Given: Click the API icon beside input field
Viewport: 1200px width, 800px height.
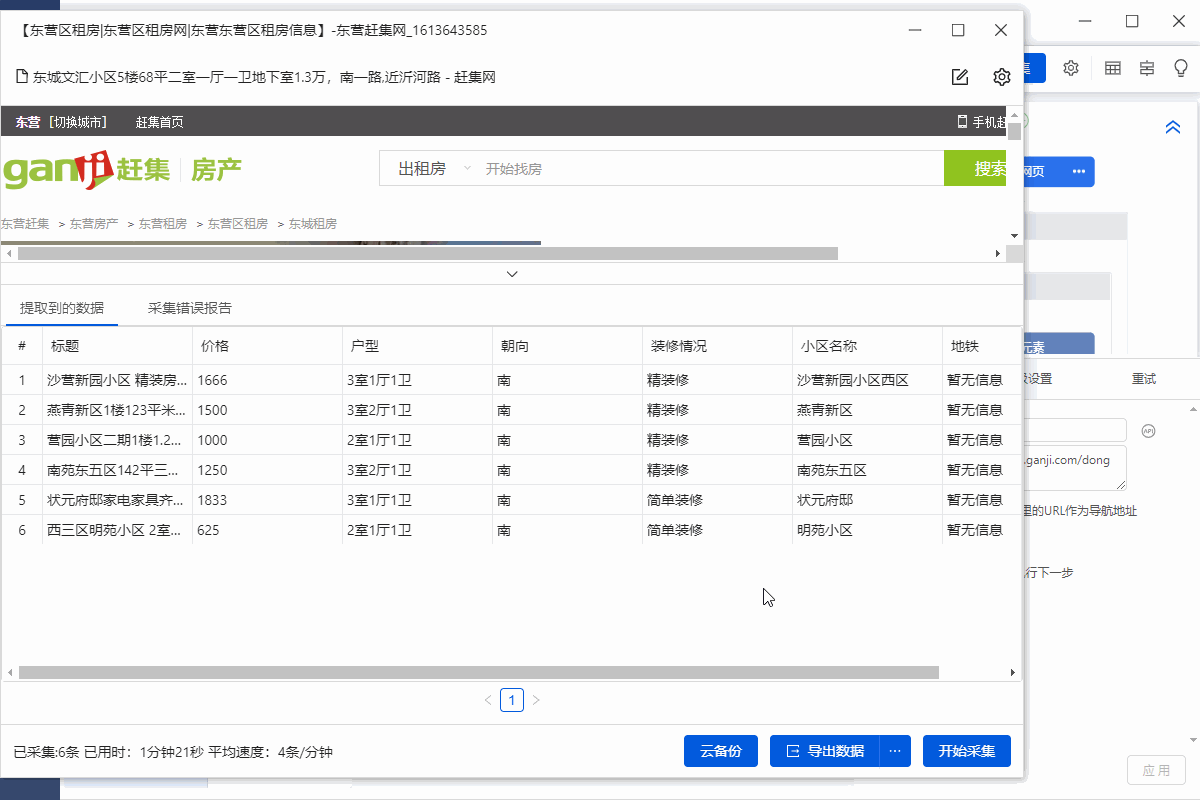Looking at the screenshot, I should pyautogui.click(x=1149, y=431).
